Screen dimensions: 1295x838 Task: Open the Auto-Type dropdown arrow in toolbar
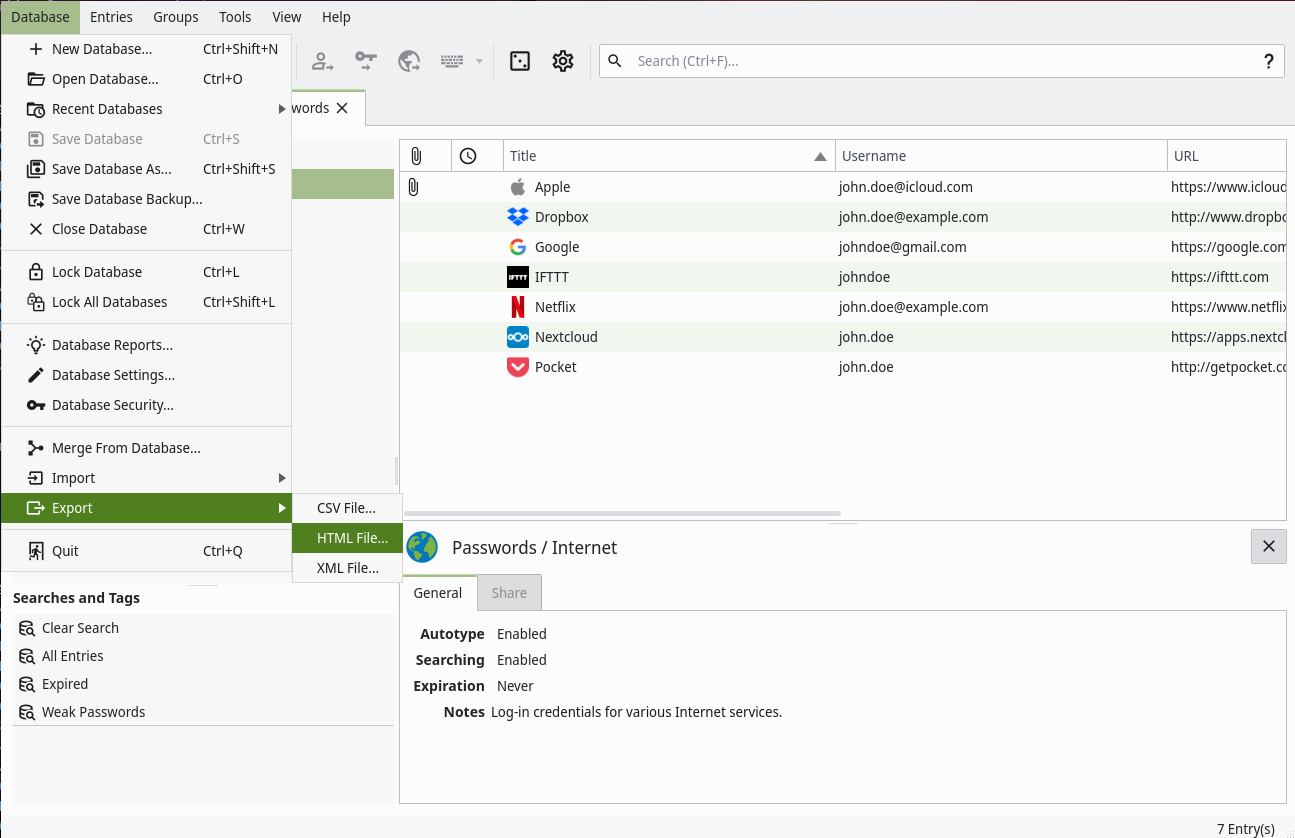(479, 61)
